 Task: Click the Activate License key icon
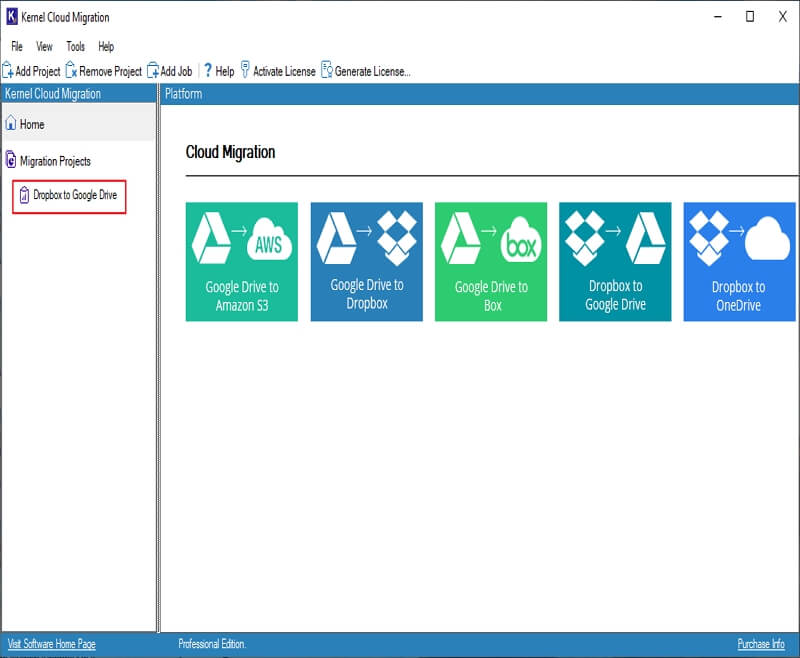click(x=245, y=69)
